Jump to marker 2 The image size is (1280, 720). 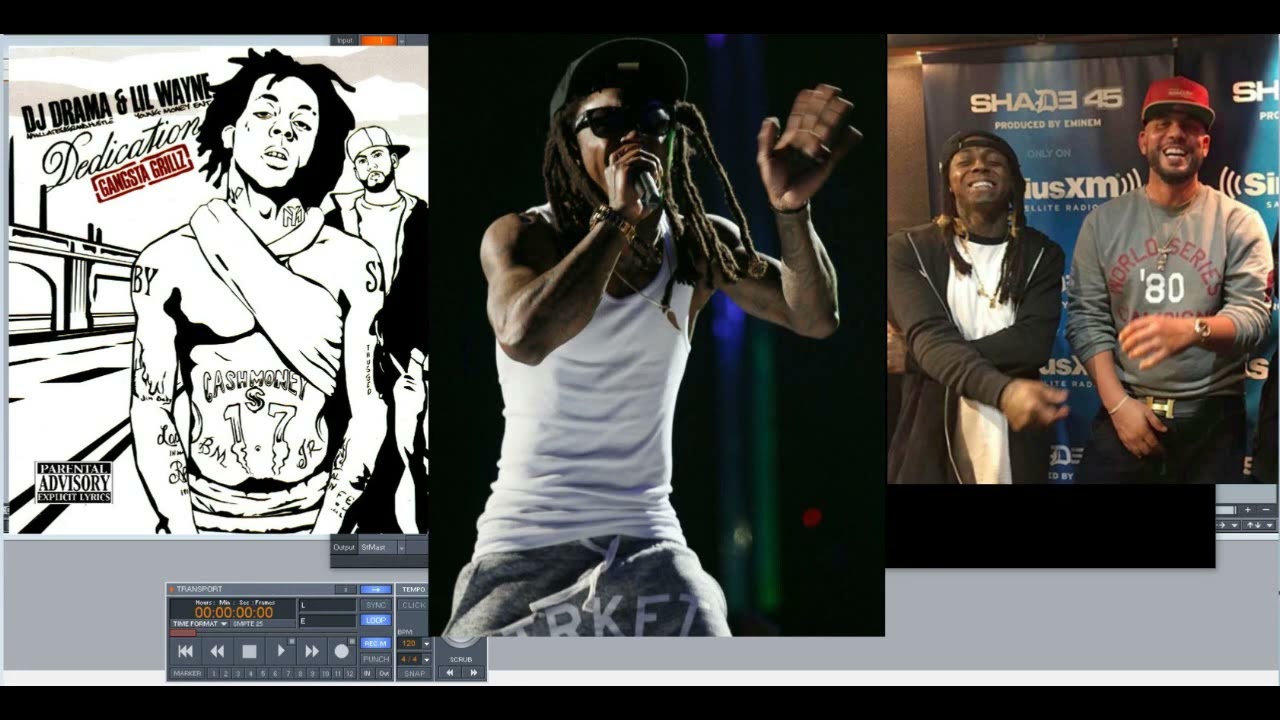[x=226, y=674]
